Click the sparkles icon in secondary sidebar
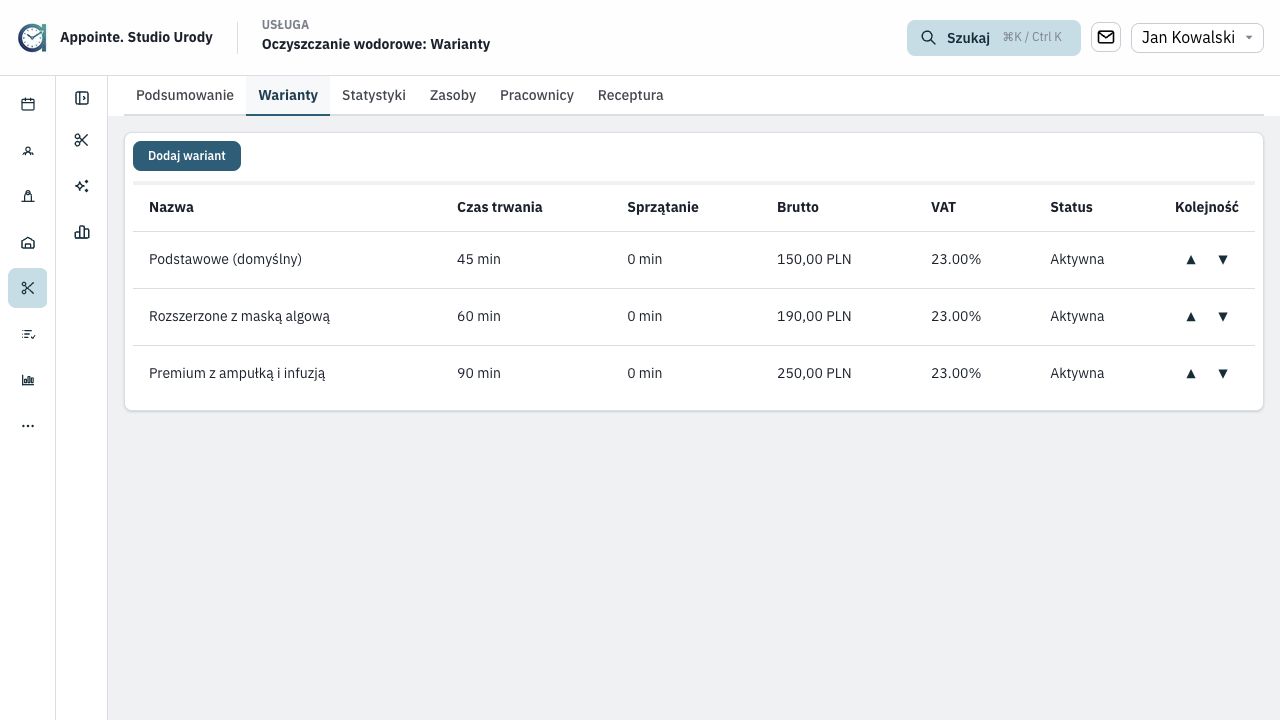This screenshot has height=720, width=1280. tap(82, 186)
